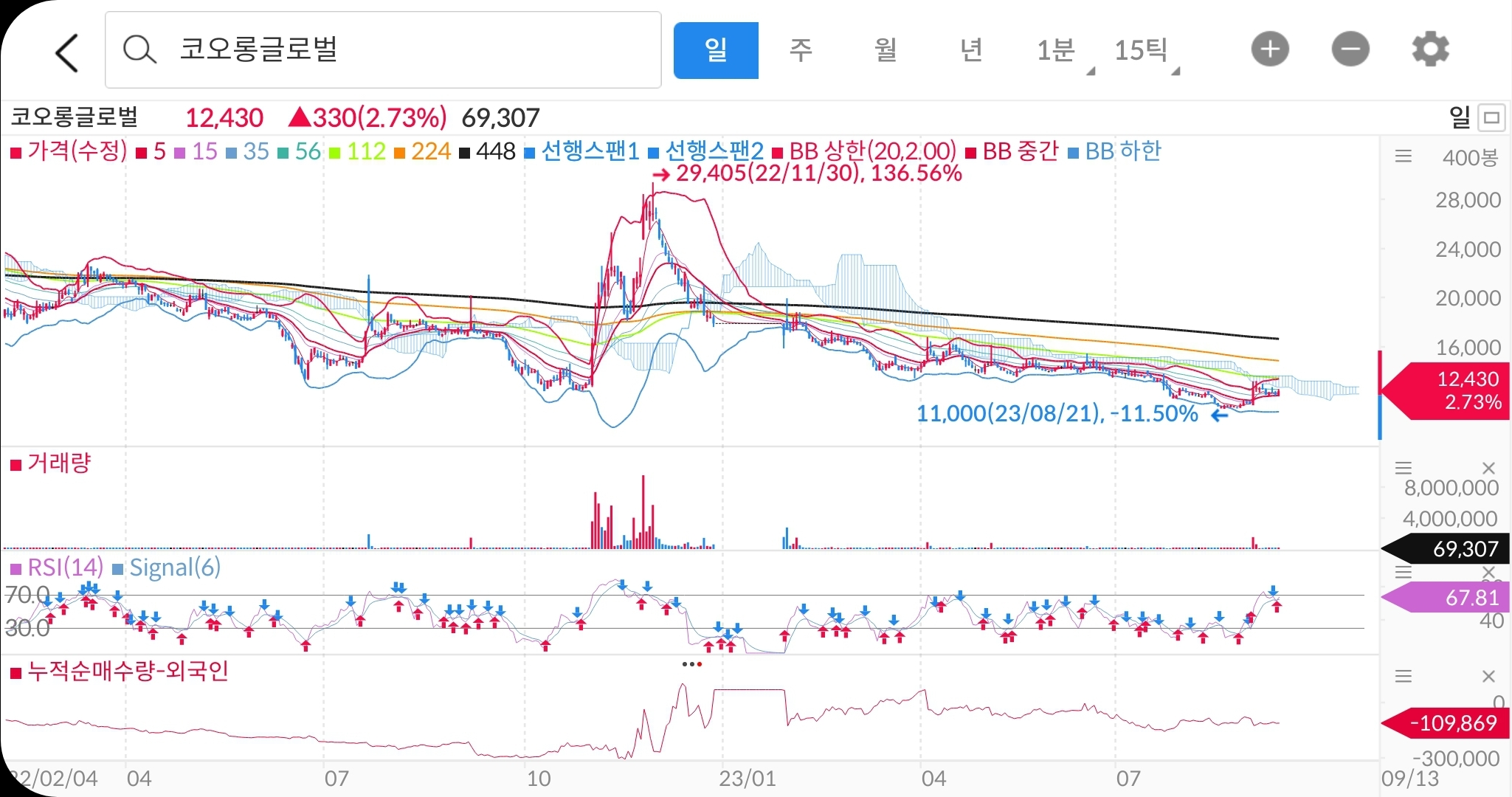
Task: Go back with the left arrow icon
Action: tap(66, 52)
